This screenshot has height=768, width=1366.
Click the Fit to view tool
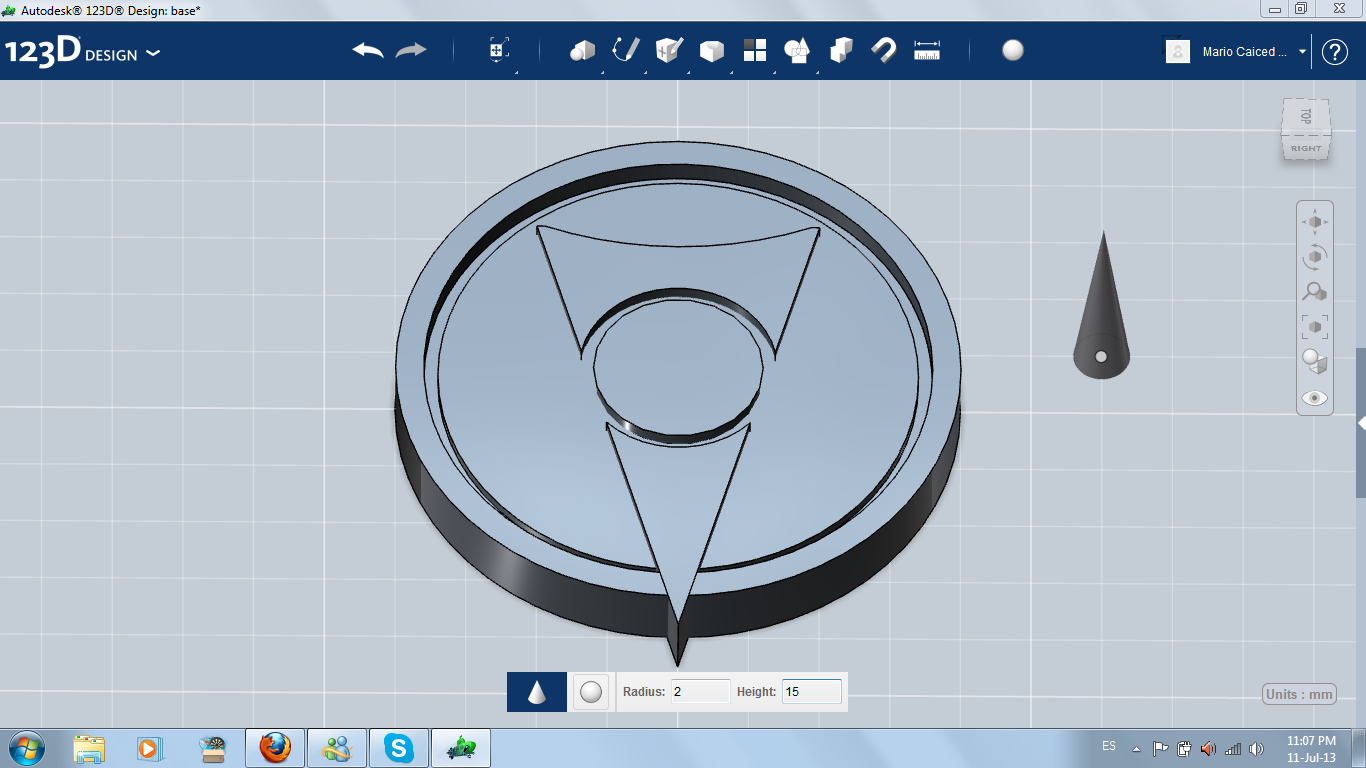(x=1314, y=326)
